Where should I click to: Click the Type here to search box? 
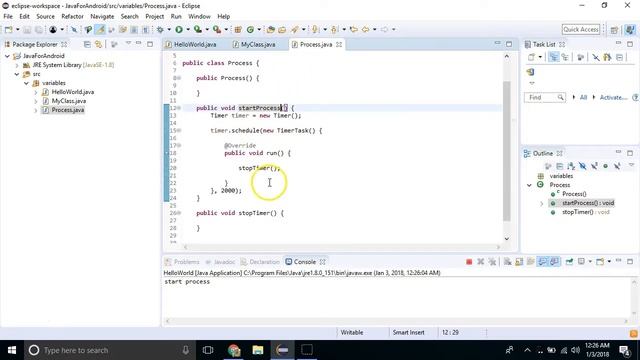click(109, 350)
